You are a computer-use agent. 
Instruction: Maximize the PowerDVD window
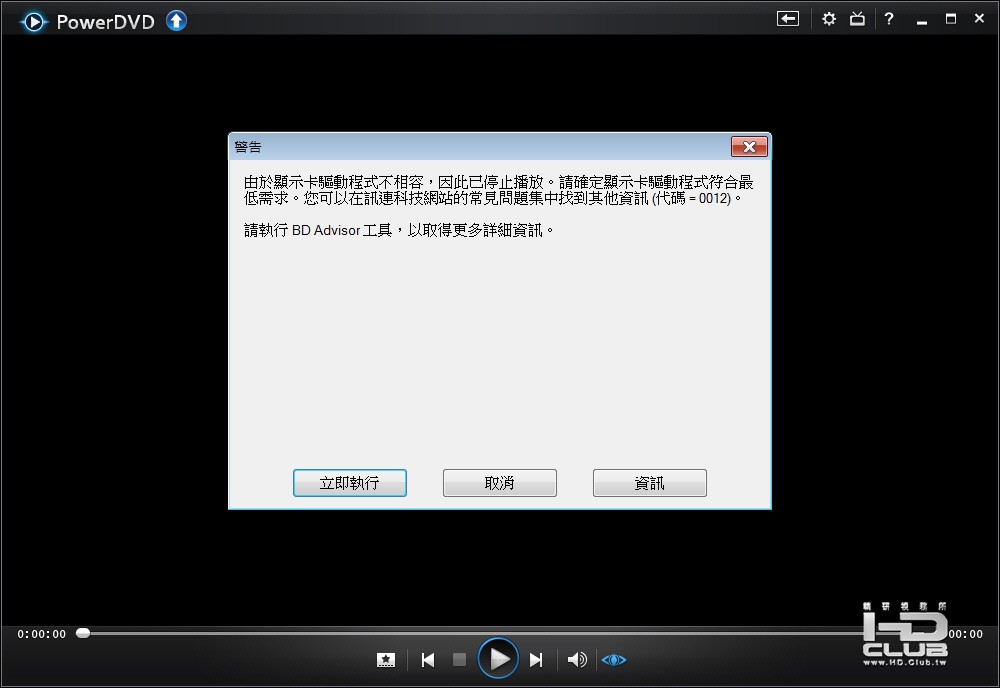(x=951, y=19)
